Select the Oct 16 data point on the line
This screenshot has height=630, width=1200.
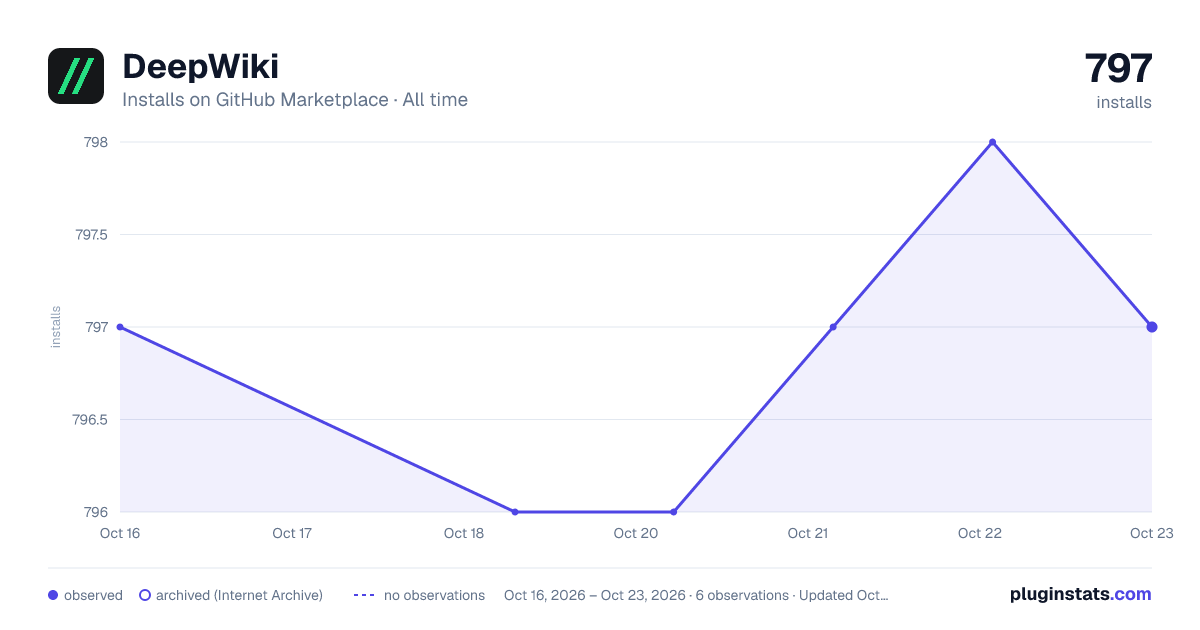120,327
